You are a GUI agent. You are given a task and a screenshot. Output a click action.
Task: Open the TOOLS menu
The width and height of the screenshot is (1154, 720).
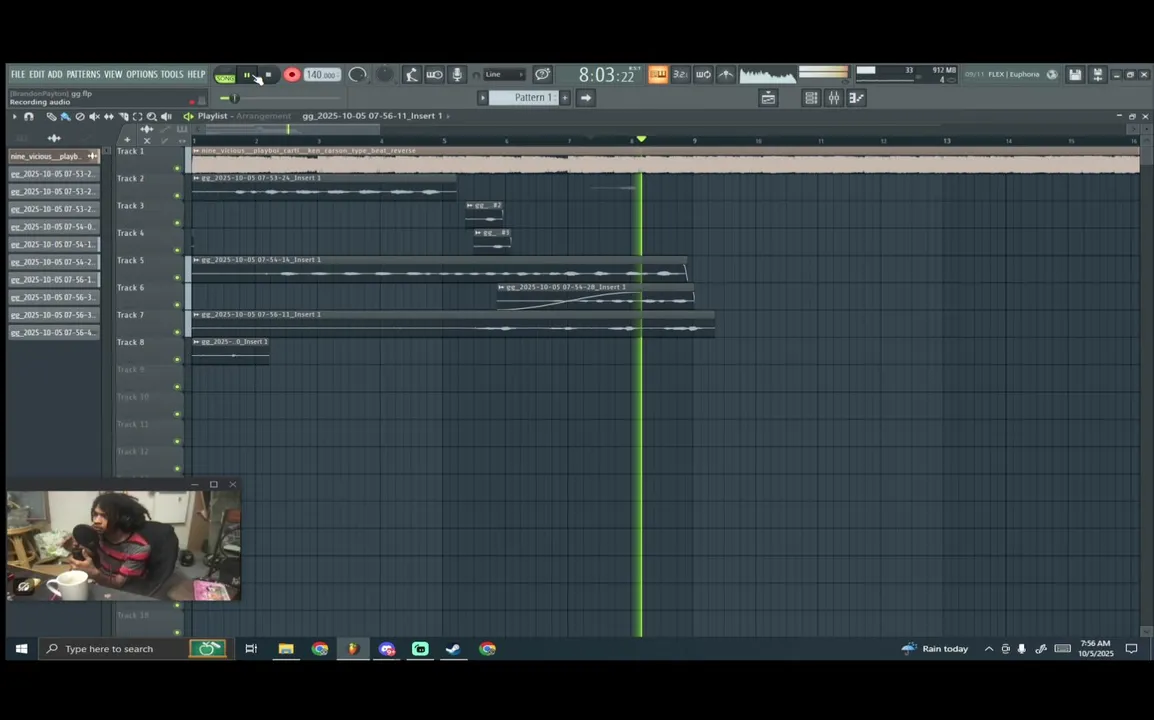point(172,74)
